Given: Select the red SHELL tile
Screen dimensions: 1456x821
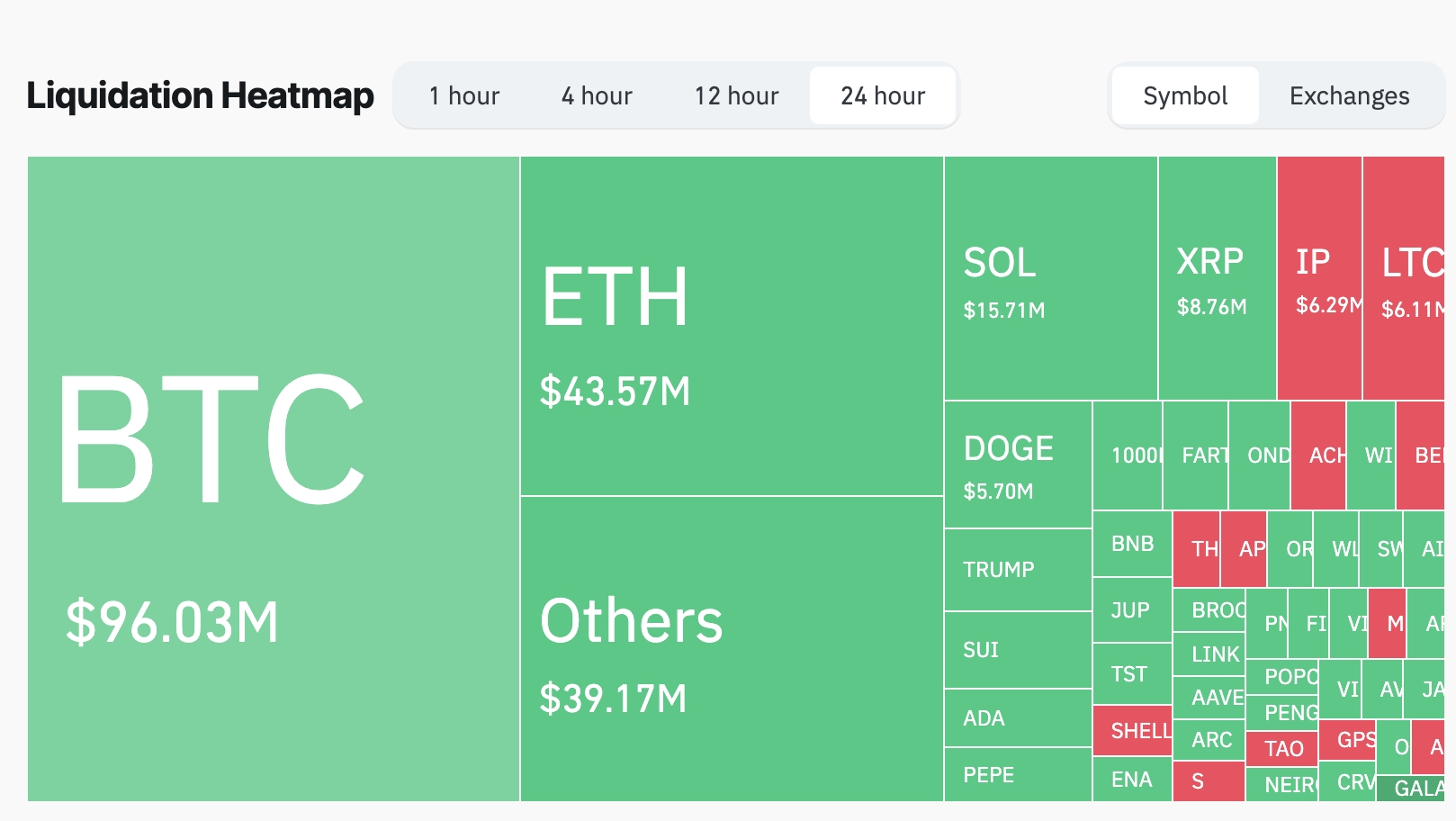Looking at the screenshot, I should point(1132,731).
